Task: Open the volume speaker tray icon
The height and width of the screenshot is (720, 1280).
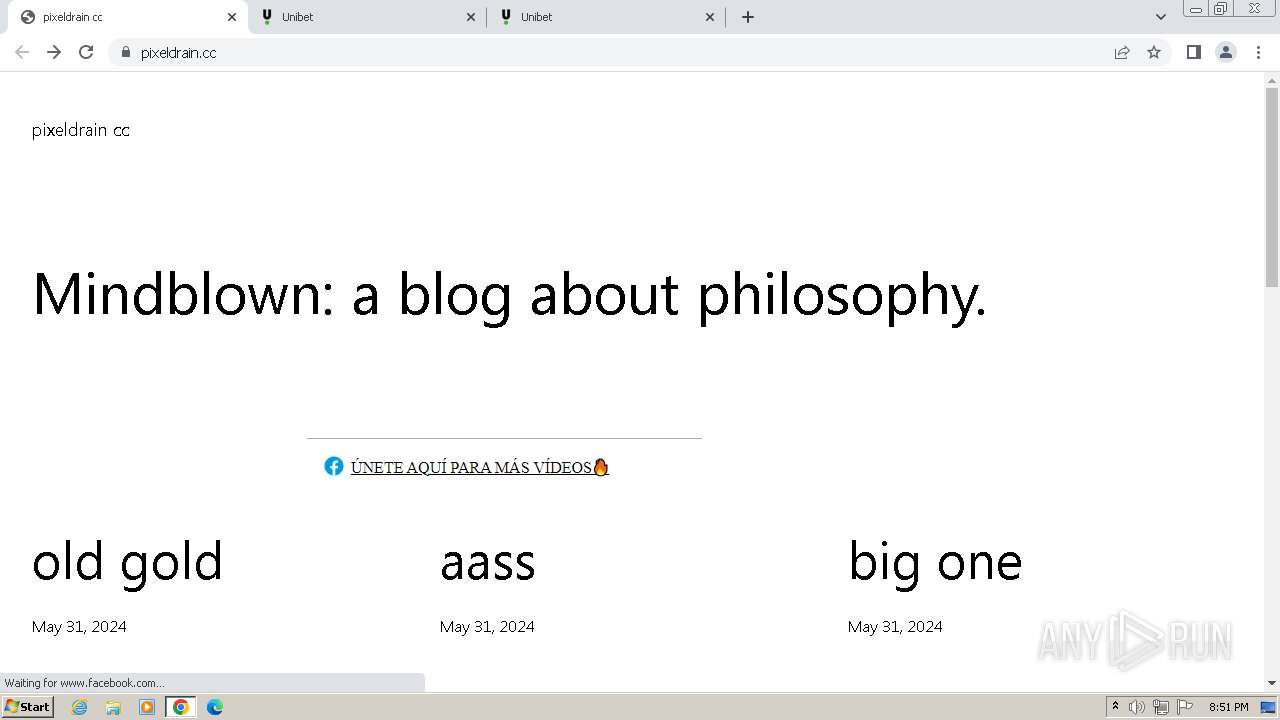Action: pyautogui.click(x=1137, y=707)
